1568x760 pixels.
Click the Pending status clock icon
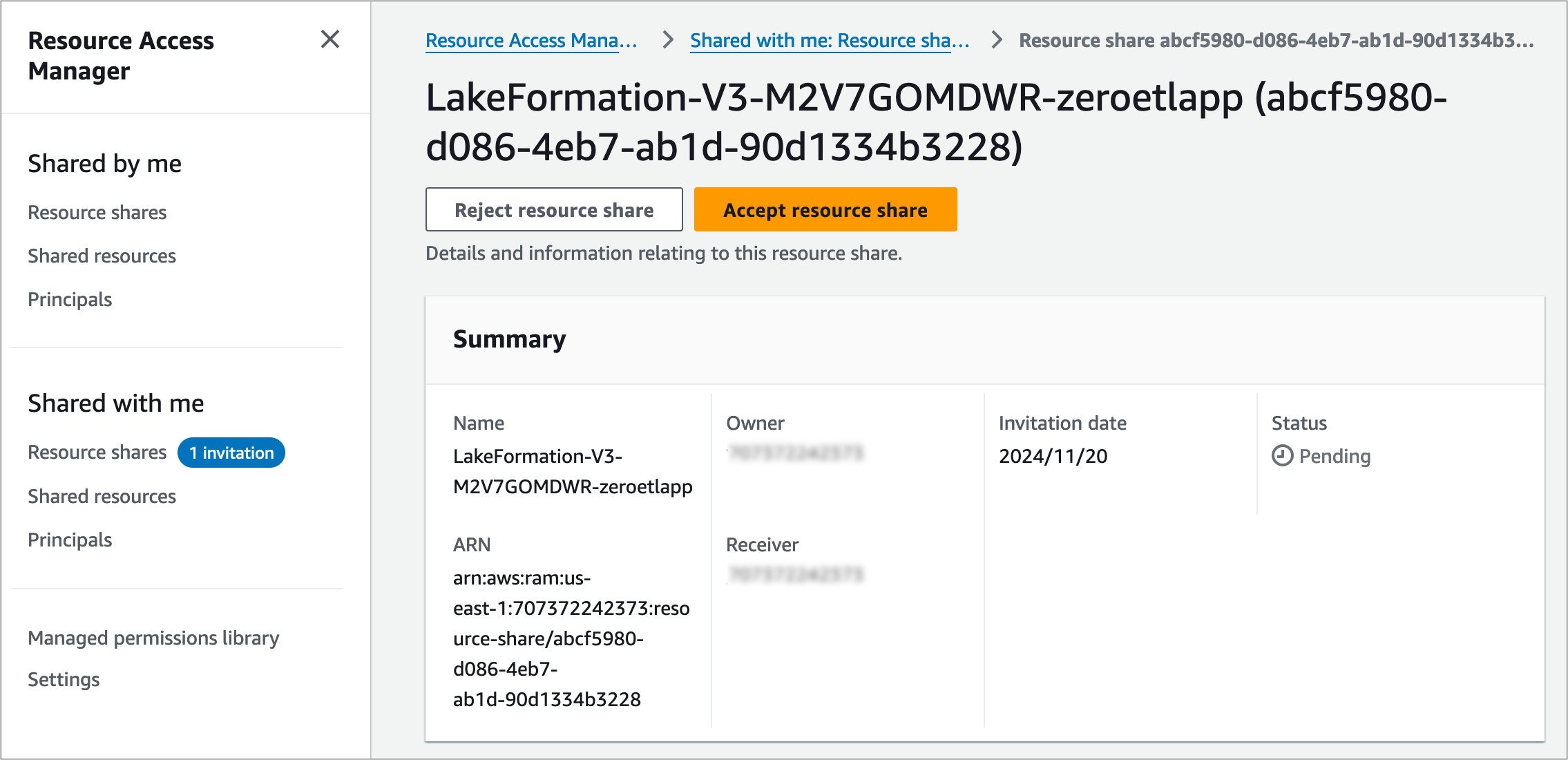coord(1282,456)
